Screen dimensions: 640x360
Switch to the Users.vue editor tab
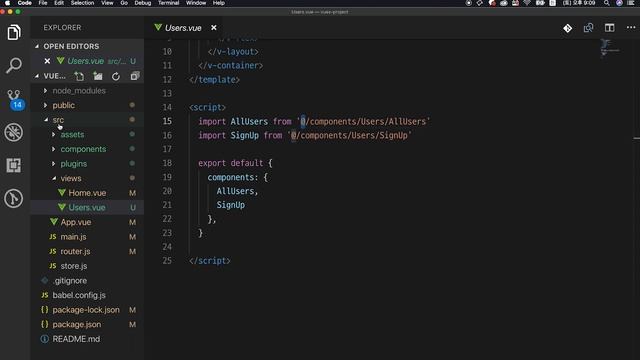click(183, 28)
